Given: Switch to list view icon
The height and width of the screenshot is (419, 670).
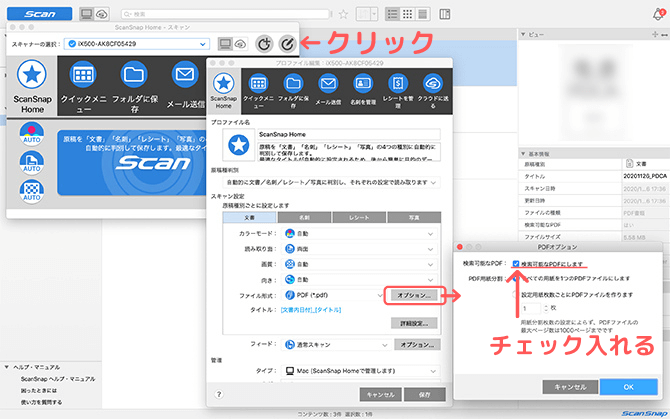Looking at the screenshot, I should [x=392, y=14].
